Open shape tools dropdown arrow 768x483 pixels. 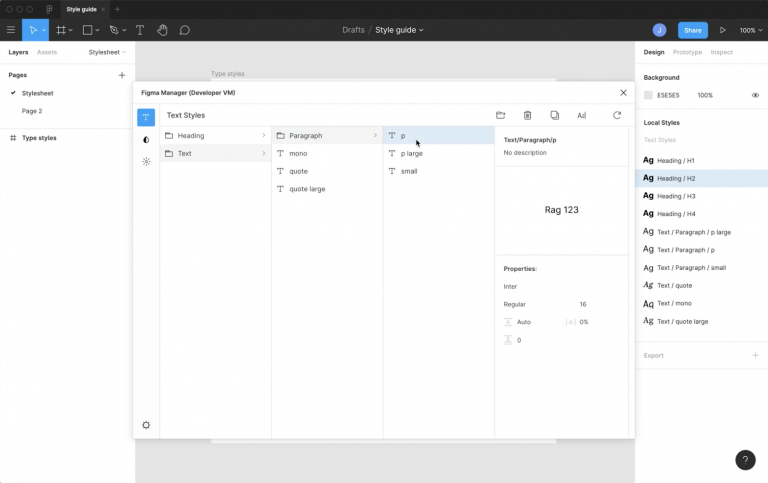(97, 30)
